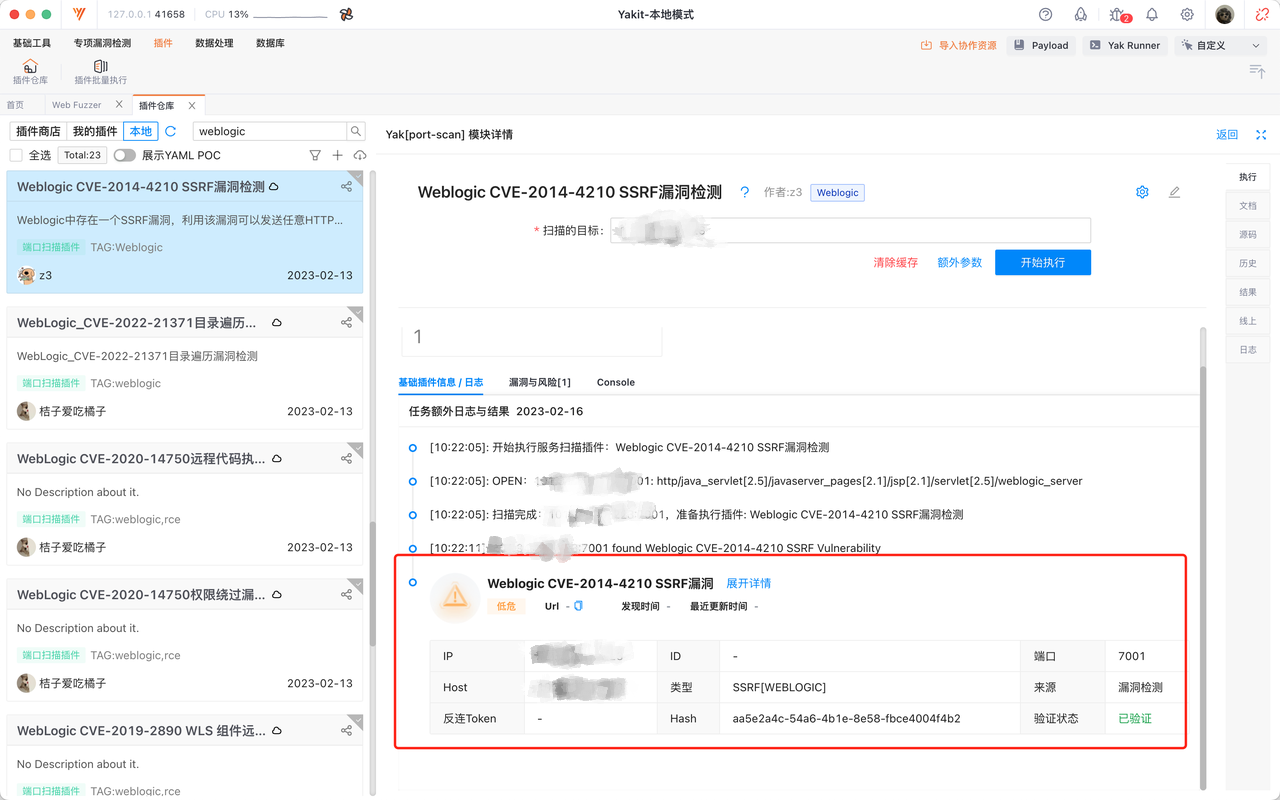Click 返回 to go back
This screenshot has width=1280, height=800.
tap(1227, 135)
